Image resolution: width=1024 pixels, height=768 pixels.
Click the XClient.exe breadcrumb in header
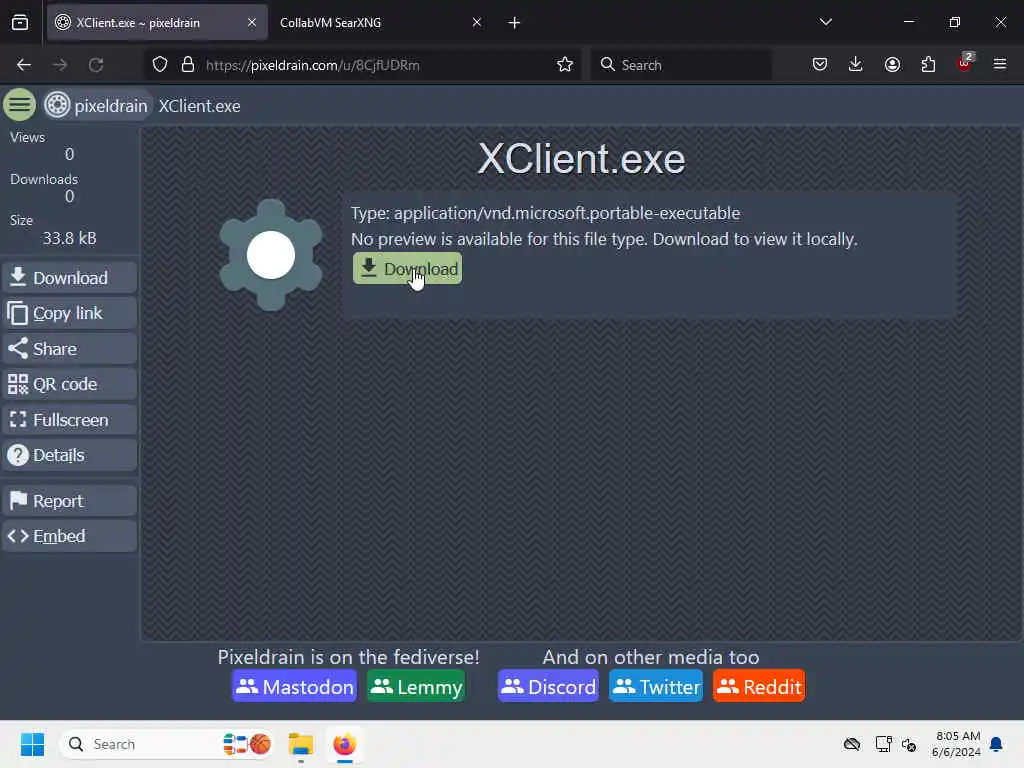[x=199, y=106]
